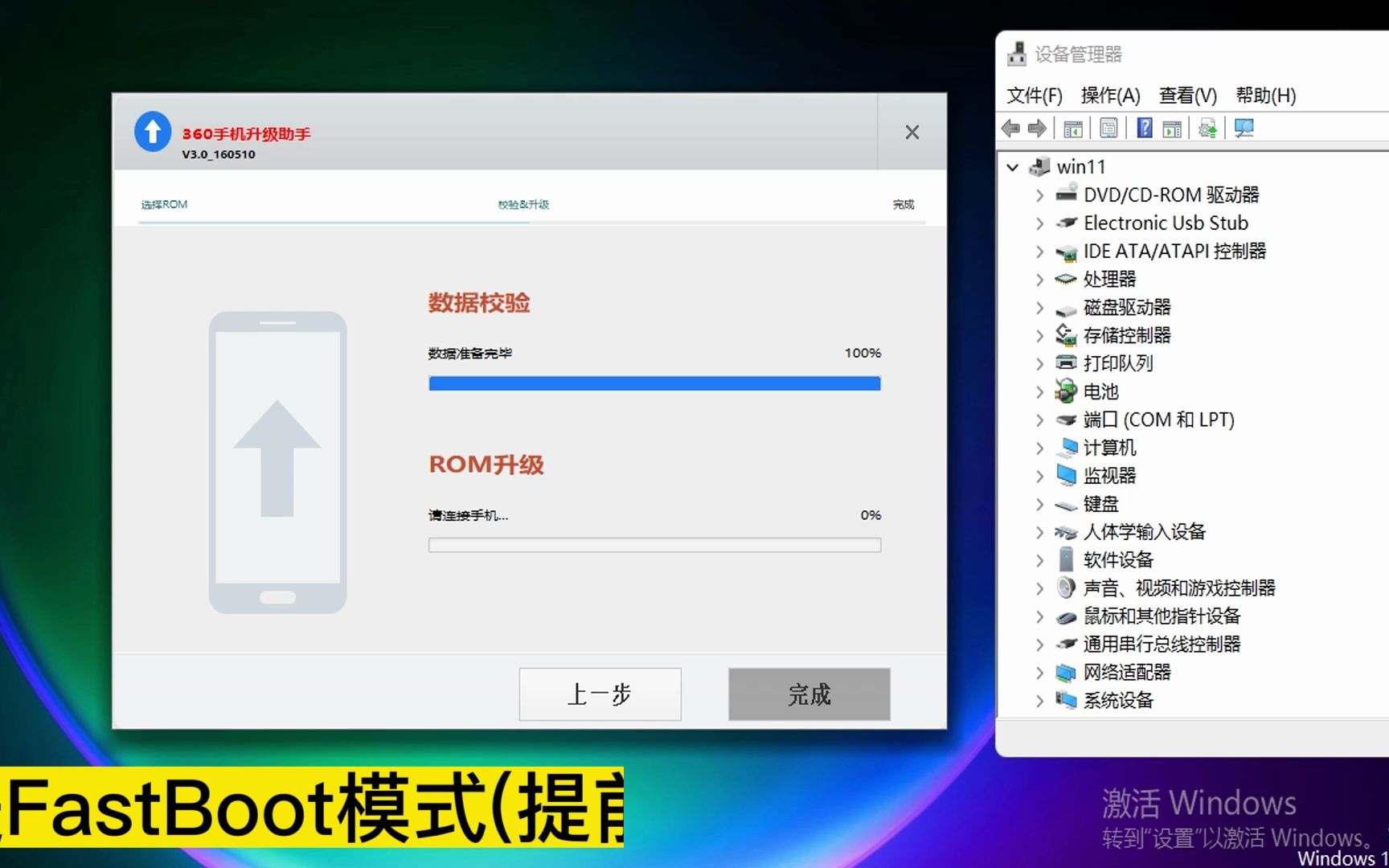Click the Electronic Usb Stub device icon

coord(1067,223)
